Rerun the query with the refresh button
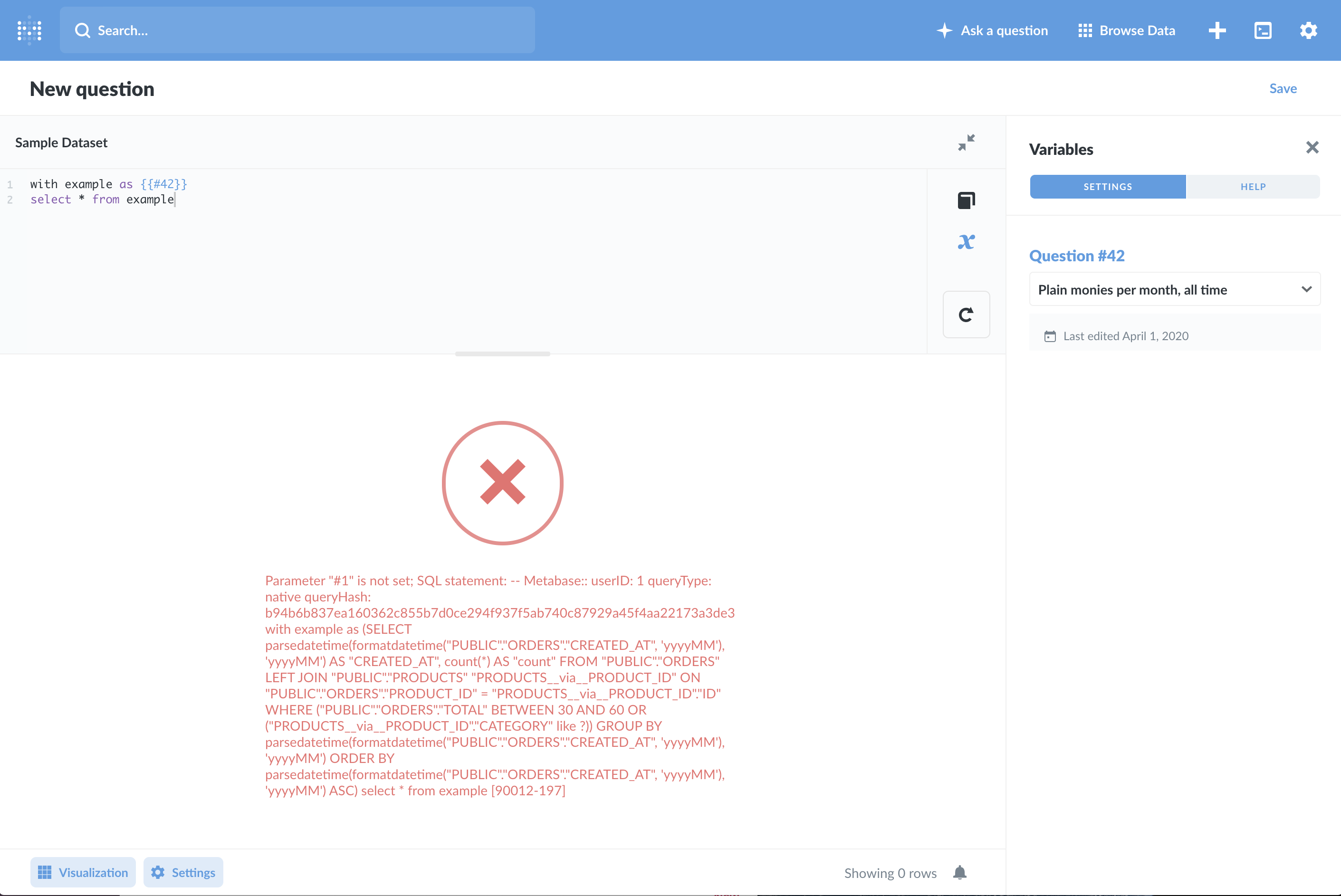 966,315
